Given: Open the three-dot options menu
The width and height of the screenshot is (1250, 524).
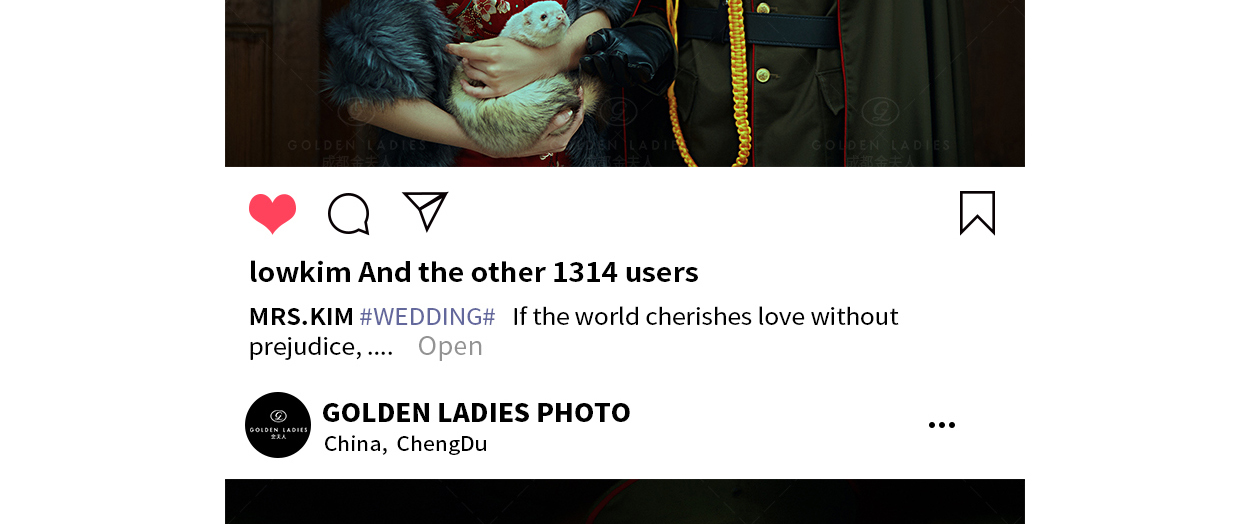Looking at the screenshot, I should pos(941,425).
